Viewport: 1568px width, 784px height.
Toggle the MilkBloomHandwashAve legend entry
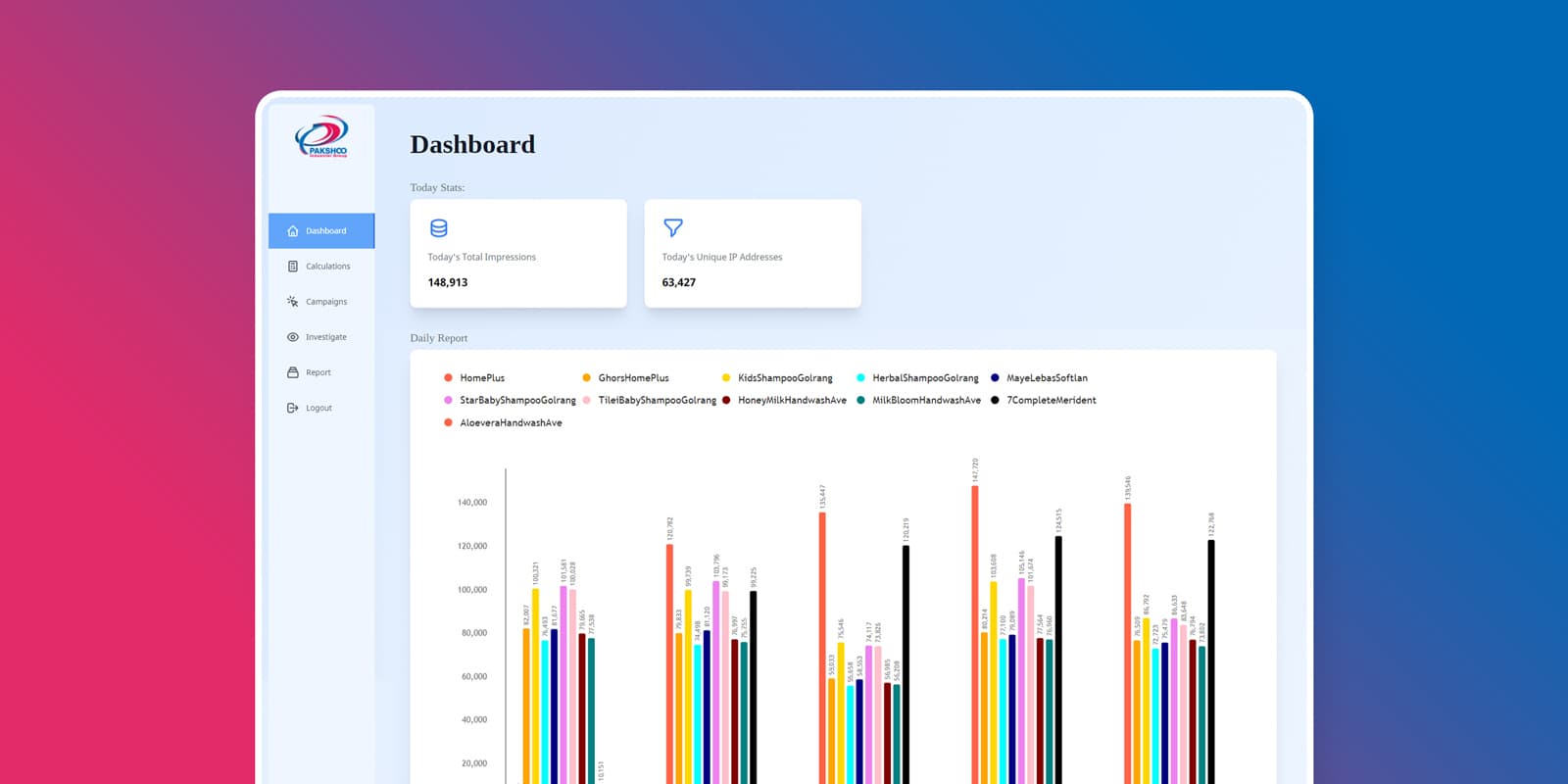919,401
